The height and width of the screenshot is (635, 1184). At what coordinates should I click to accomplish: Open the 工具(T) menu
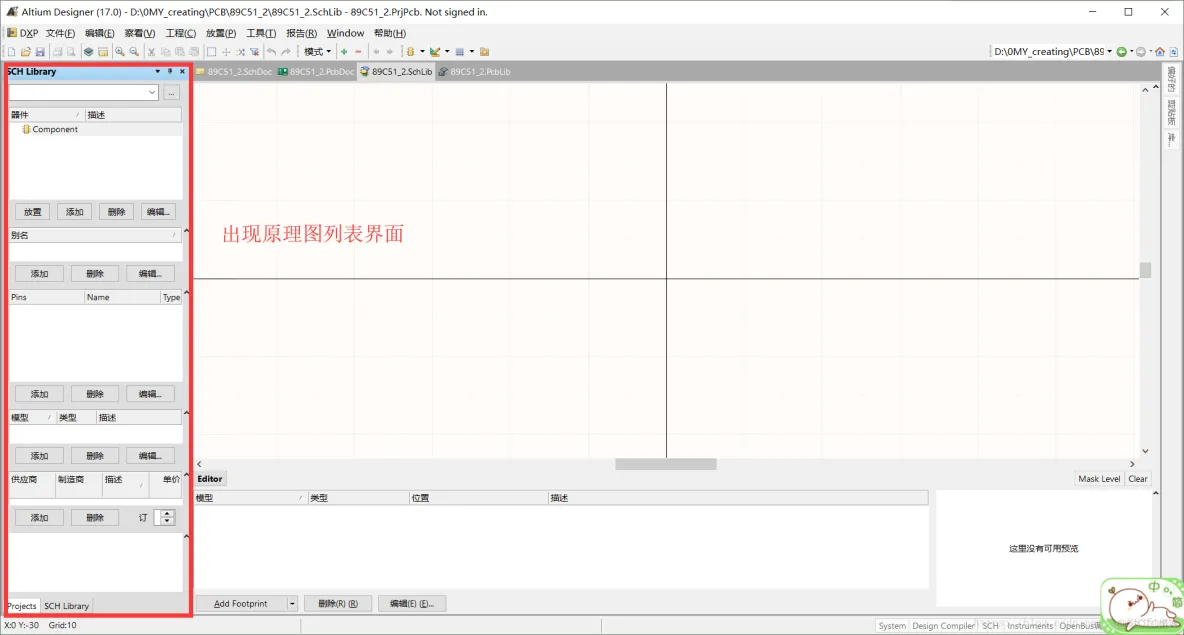pyautogui.click(x=261, y=33)
